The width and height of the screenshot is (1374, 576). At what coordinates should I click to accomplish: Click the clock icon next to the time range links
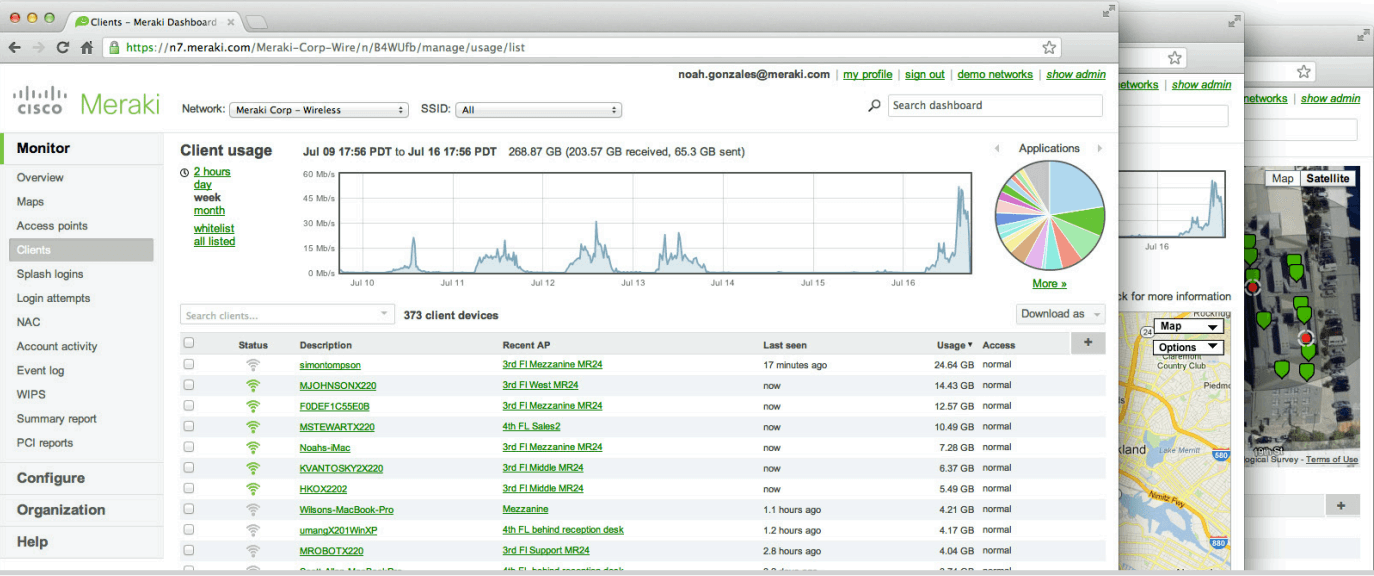pyautogui.click(x=185, y=171)
